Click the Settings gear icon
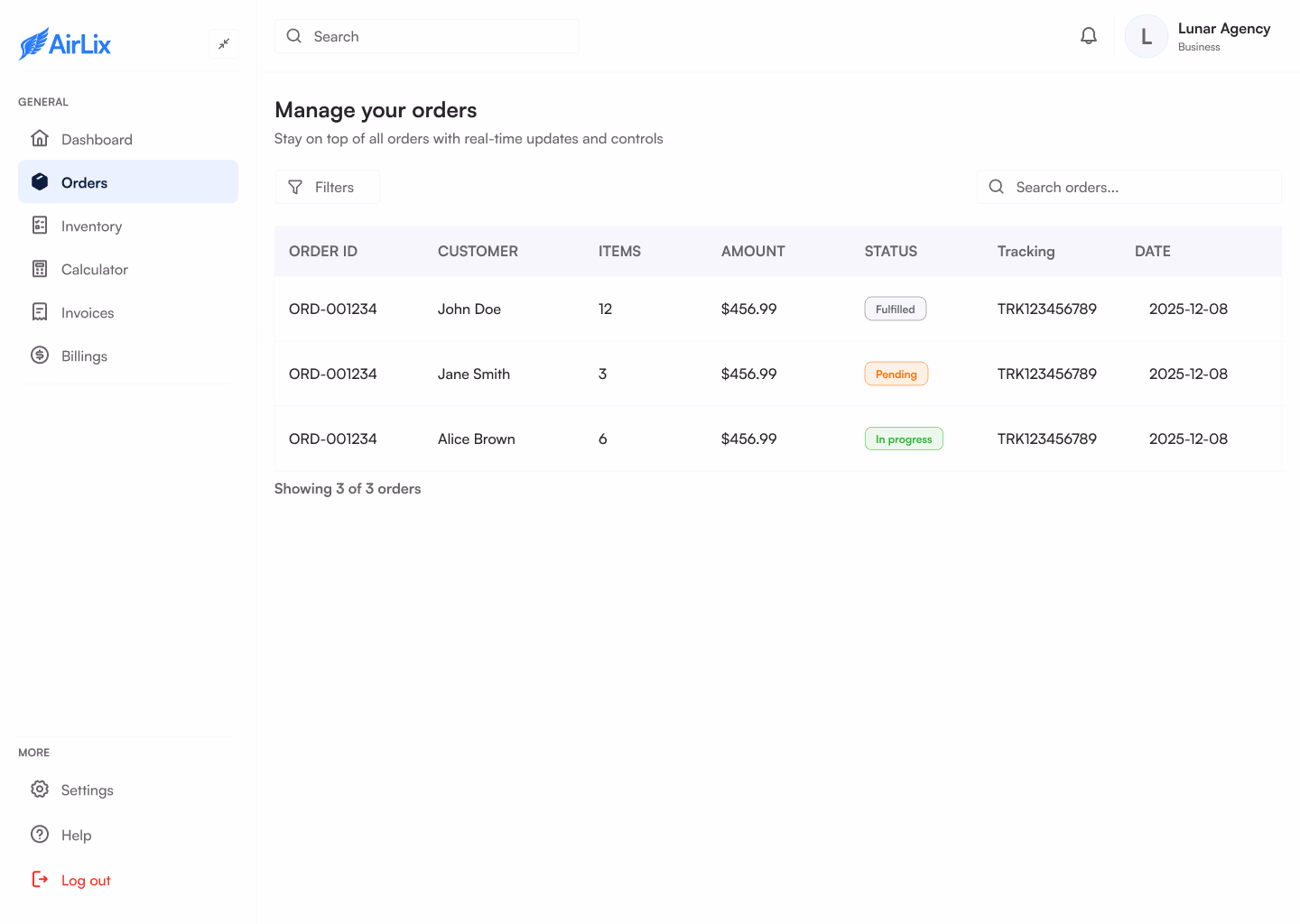The width and height of the screenshot is (1300, 924). click(40, 789)
